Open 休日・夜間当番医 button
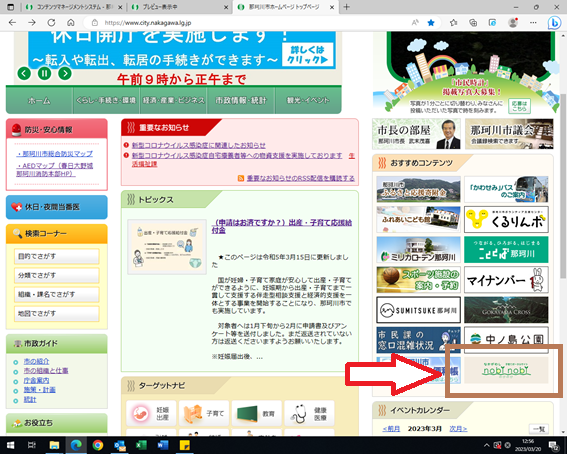The width and height of the screenshot is (567, 454). click(x=57, y=207)
